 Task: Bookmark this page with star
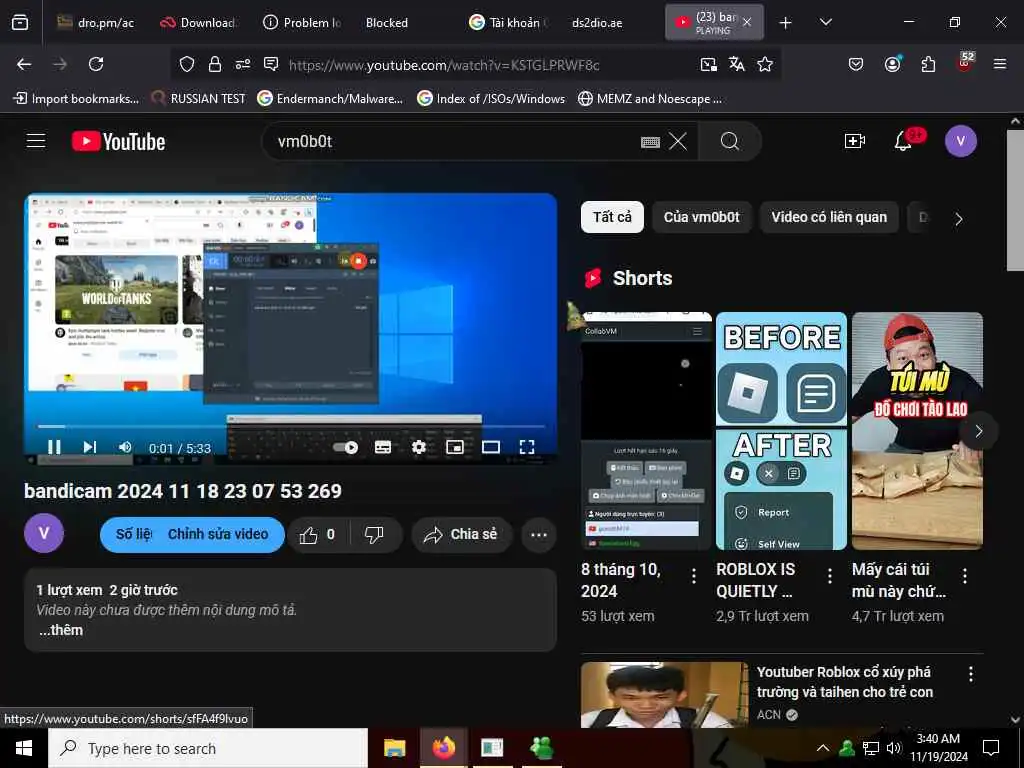(x=765, y=64)
